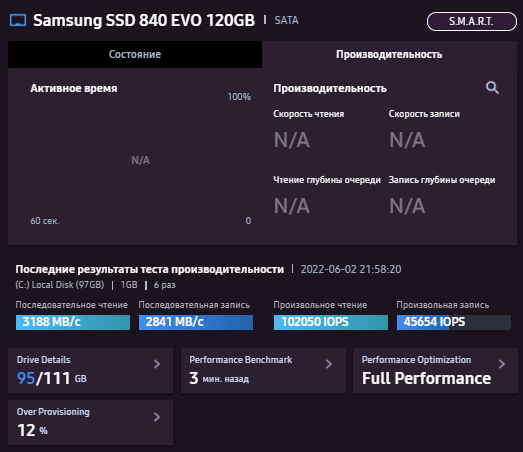Click the 3188 MB/c sequential read bar

pos(73,322)
